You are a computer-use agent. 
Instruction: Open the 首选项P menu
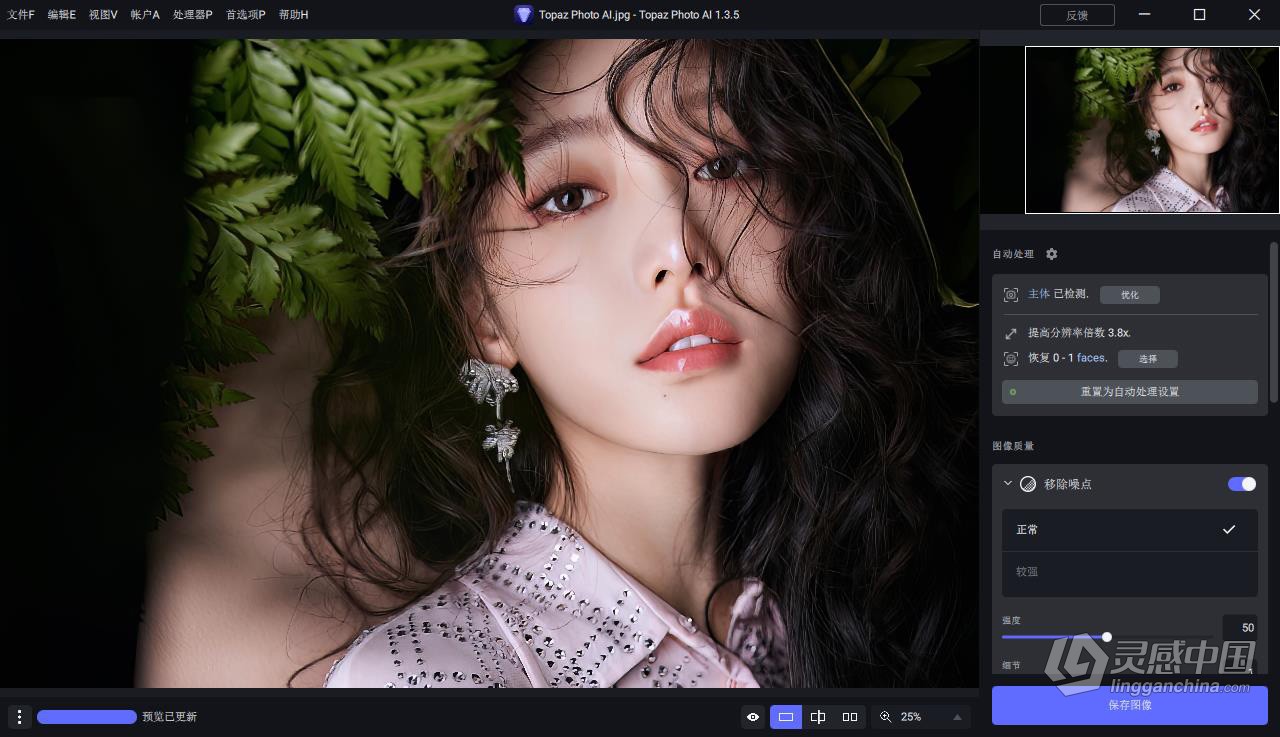(245, 15)
